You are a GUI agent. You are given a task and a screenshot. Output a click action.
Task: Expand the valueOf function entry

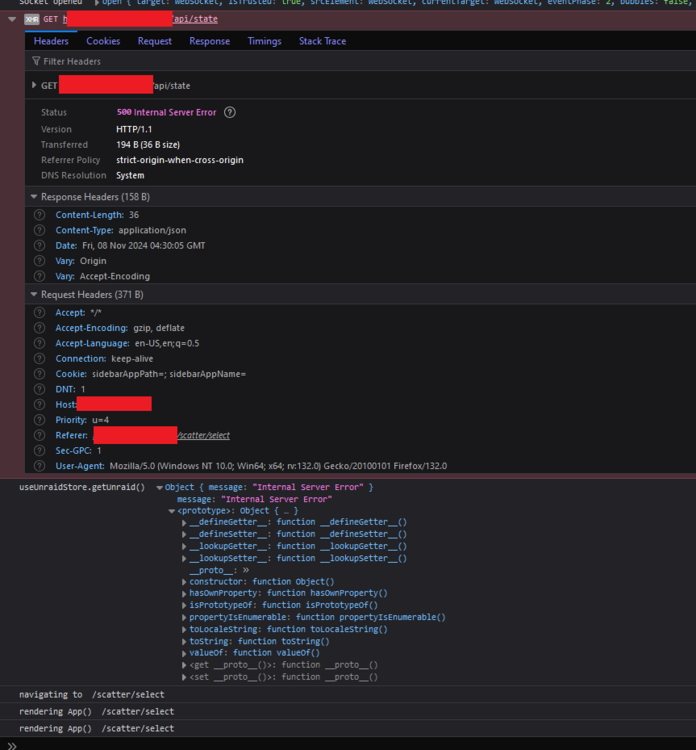point(184,653)
